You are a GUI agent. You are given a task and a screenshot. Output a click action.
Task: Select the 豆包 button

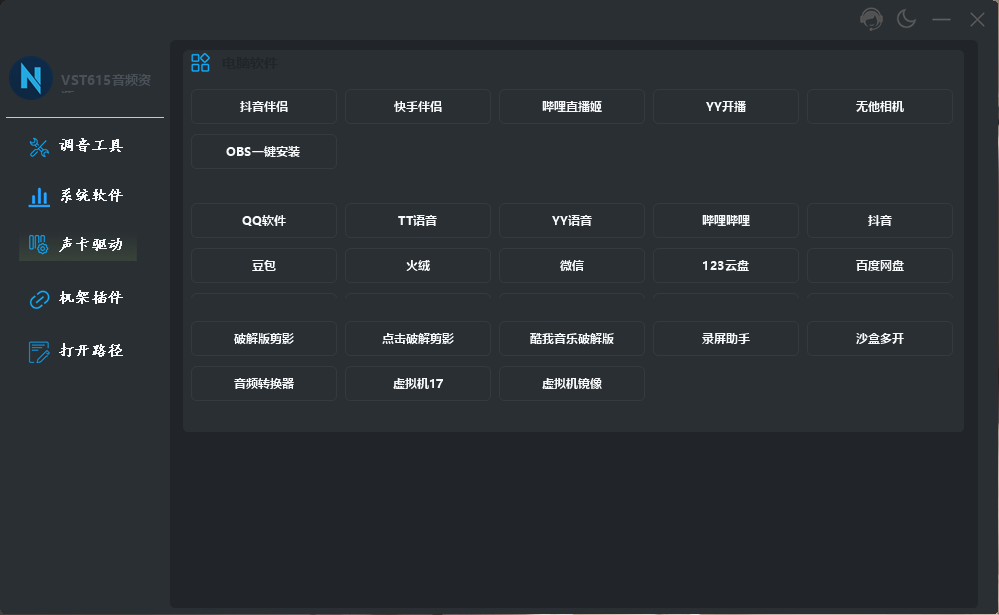tap(264, 266)
